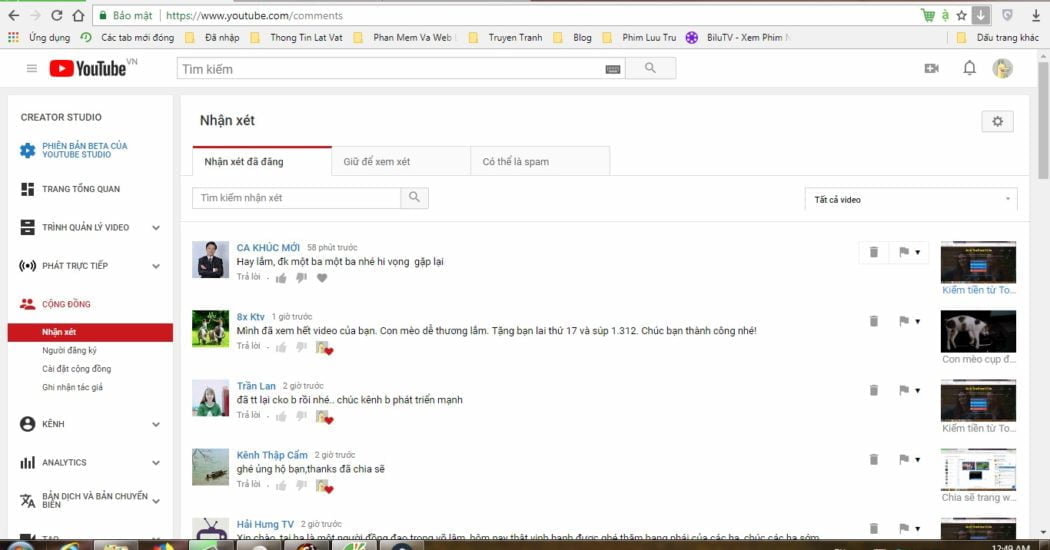Viewport: 1050px width, 550px height.
Task: Delete the Kênh Thập Cẩm comment
Action: pos(873,459)
